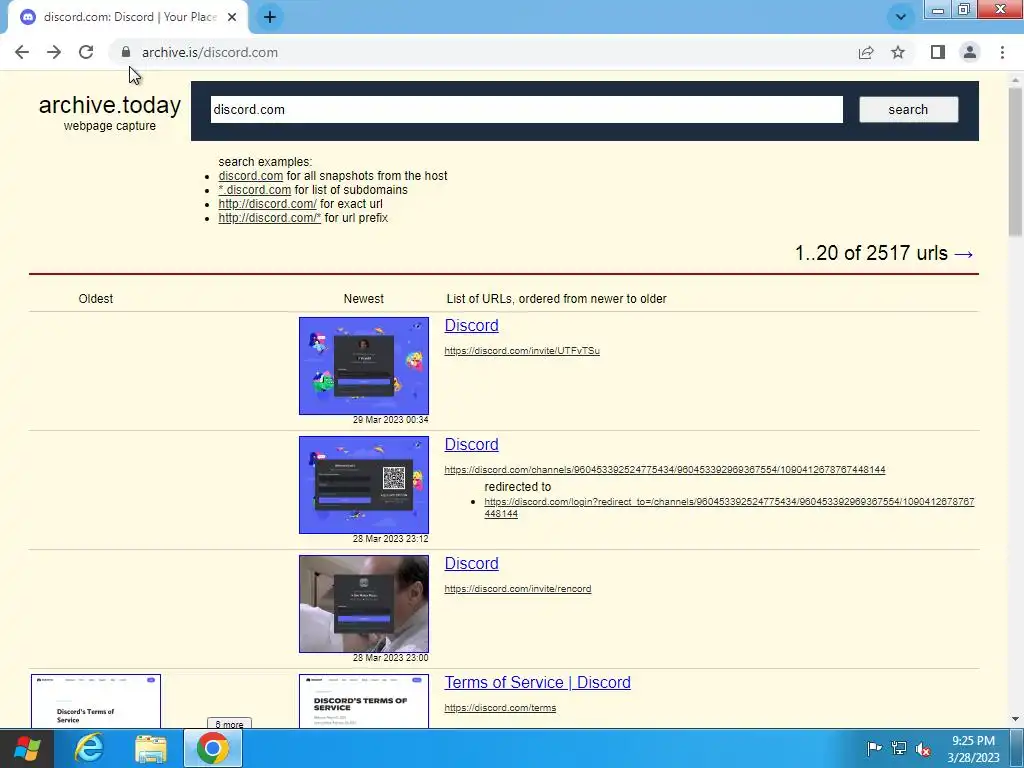Open Discord title for invite/UTFvTSu
Screen dimensions: 1024x768
[x=472, y=325]
